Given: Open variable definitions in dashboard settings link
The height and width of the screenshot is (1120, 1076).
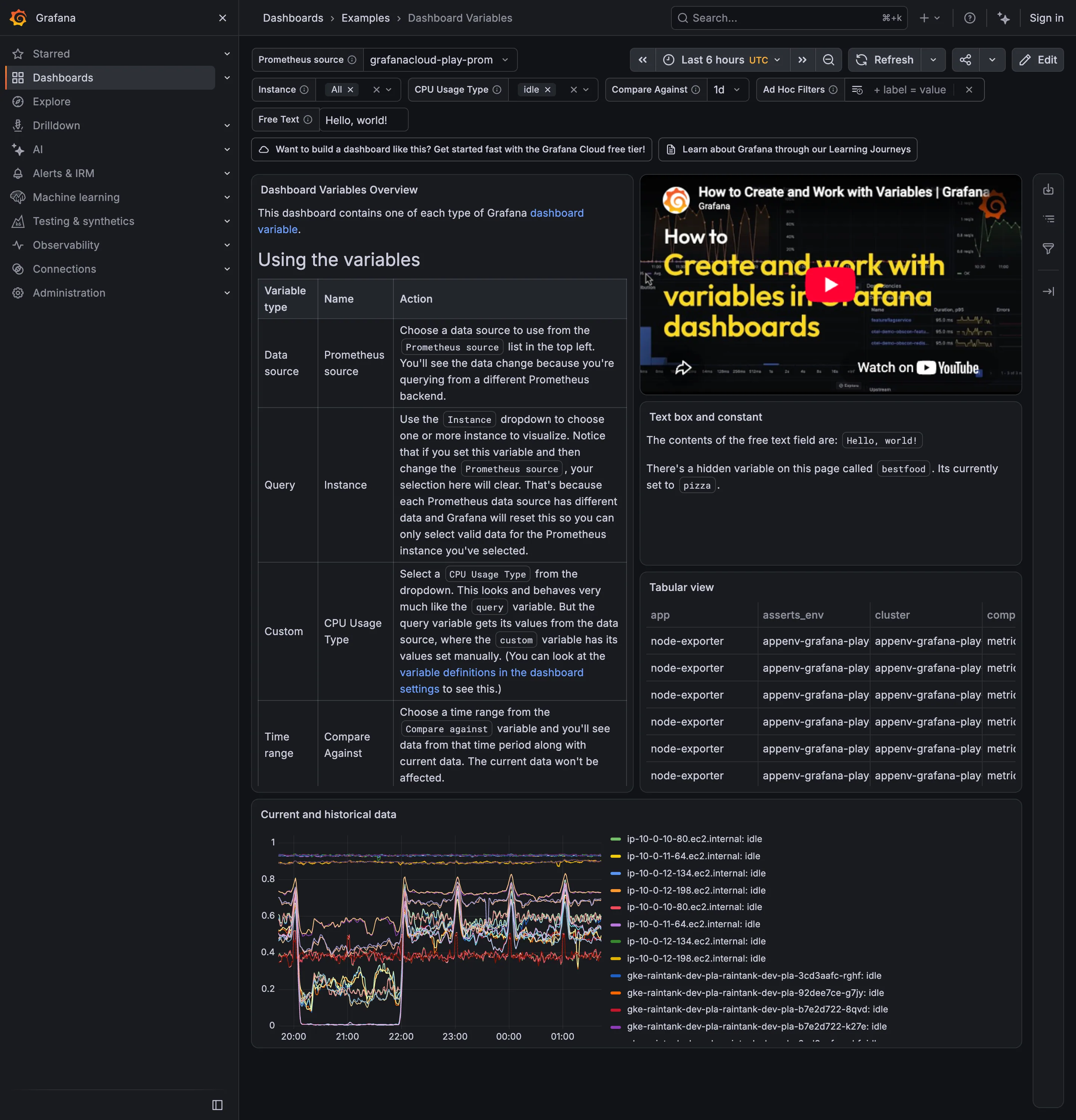Looking at the screenshot, I should pyautogui.click(x=491, y=681).
